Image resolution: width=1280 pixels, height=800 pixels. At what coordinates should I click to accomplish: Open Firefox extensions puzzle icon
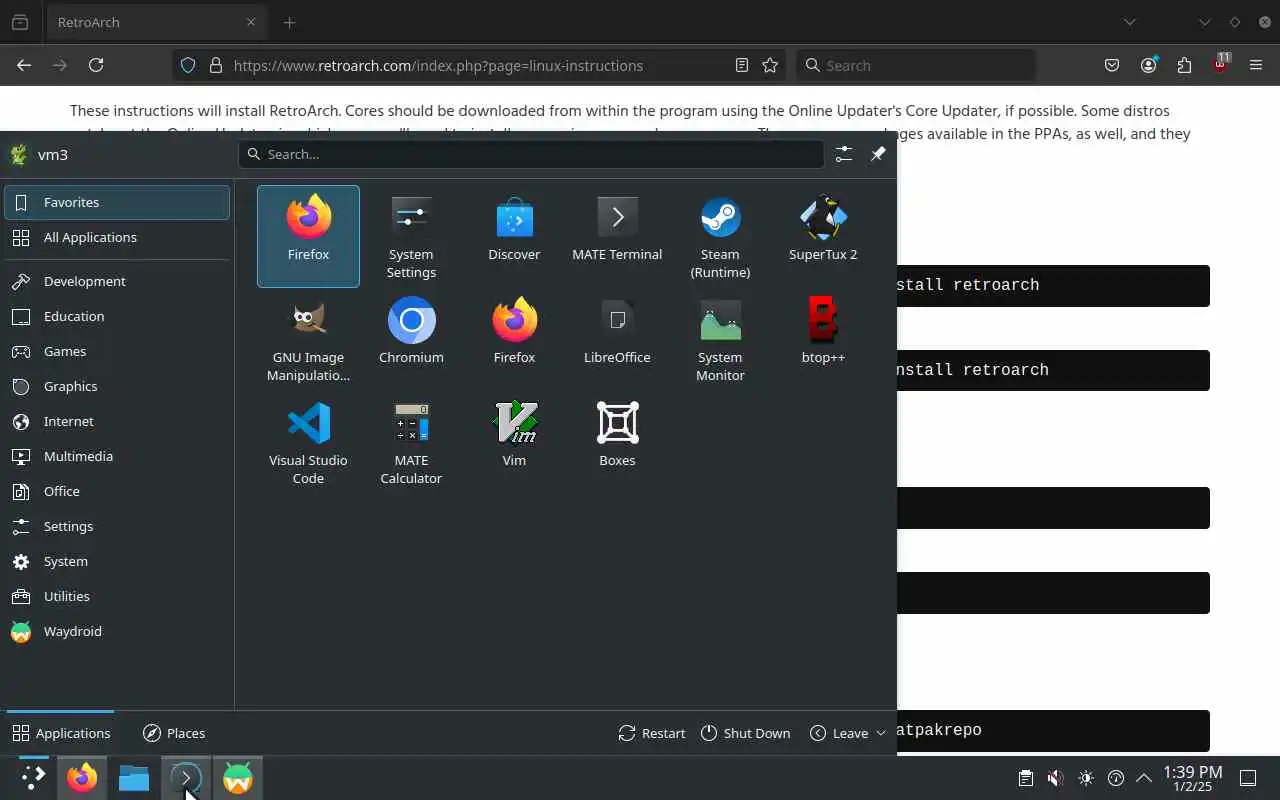pyautogui.click(x=1185, y=65)
